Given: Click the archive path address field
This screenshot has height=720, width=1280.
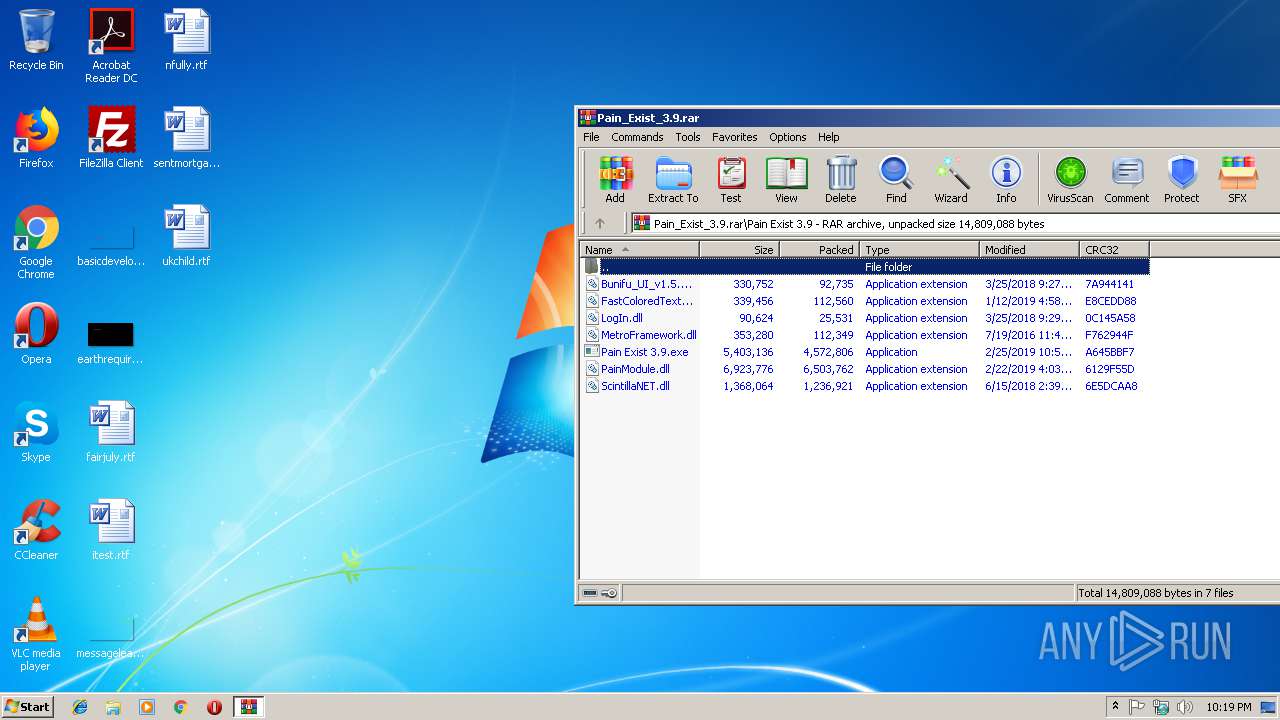Looking at the screenshot, I should 955,224.
